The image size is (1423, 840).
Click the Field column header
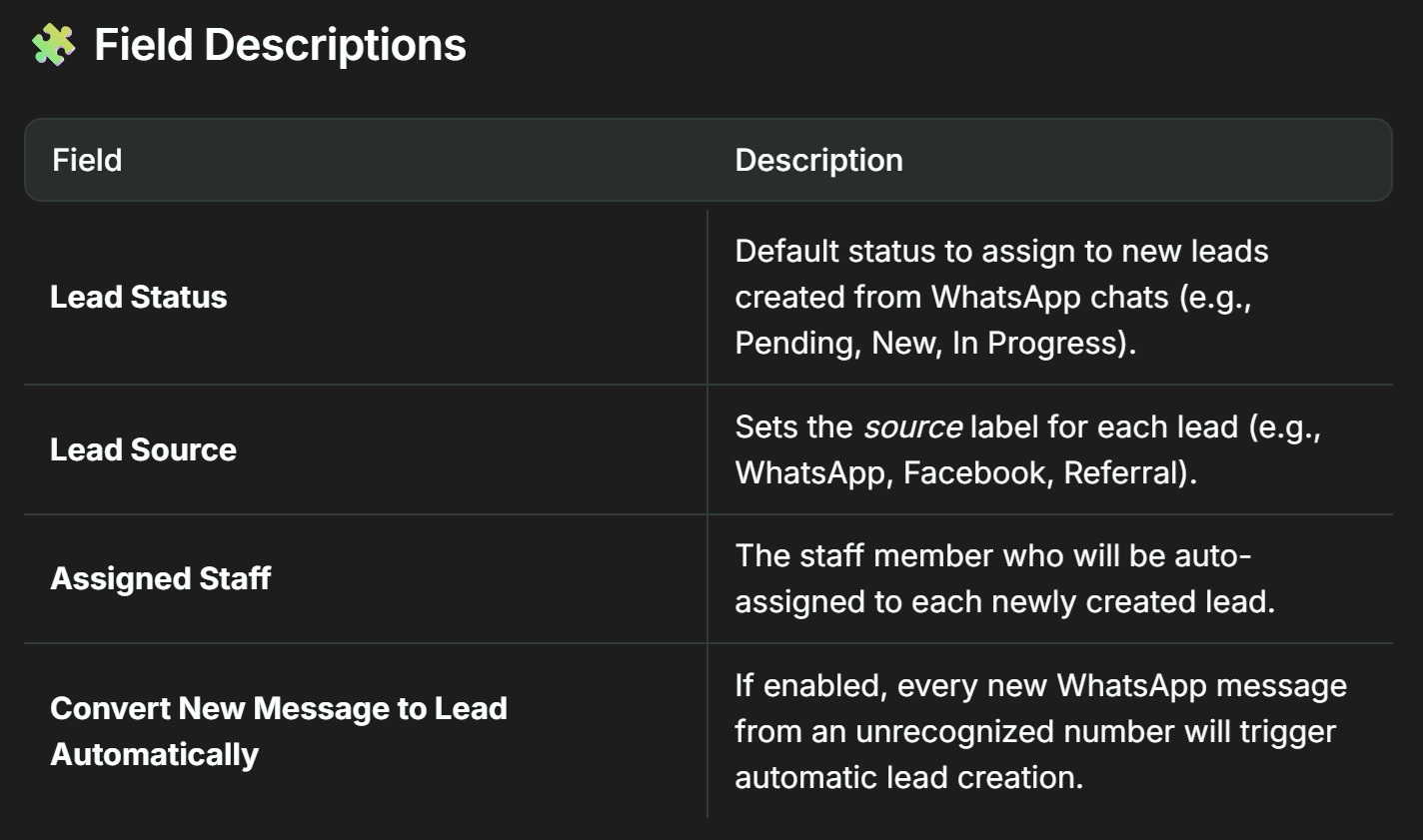[x=87, y=160]
